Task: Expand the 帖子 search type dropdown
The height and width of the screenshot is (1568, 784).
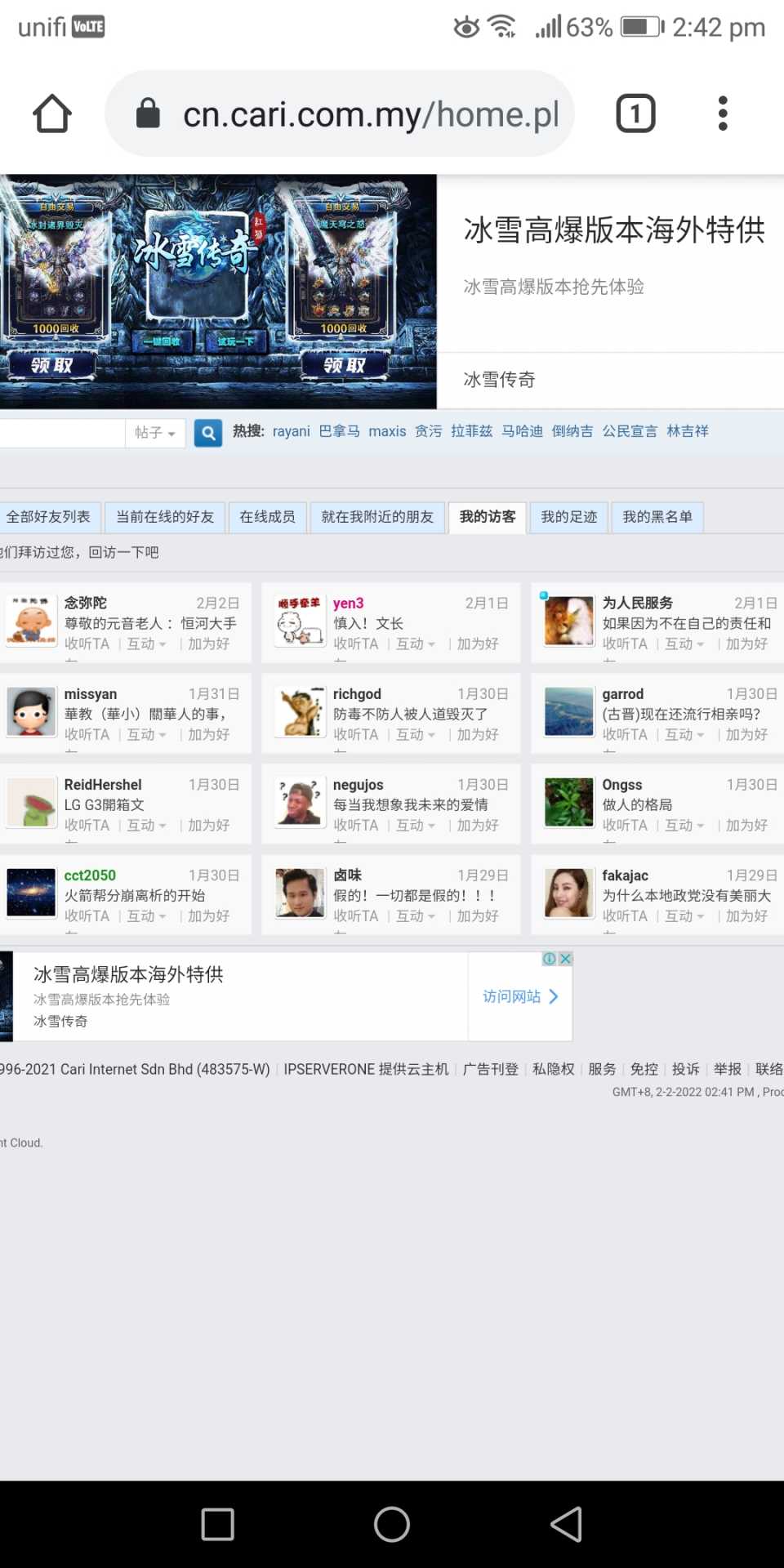Action: [x=155, y=433]
